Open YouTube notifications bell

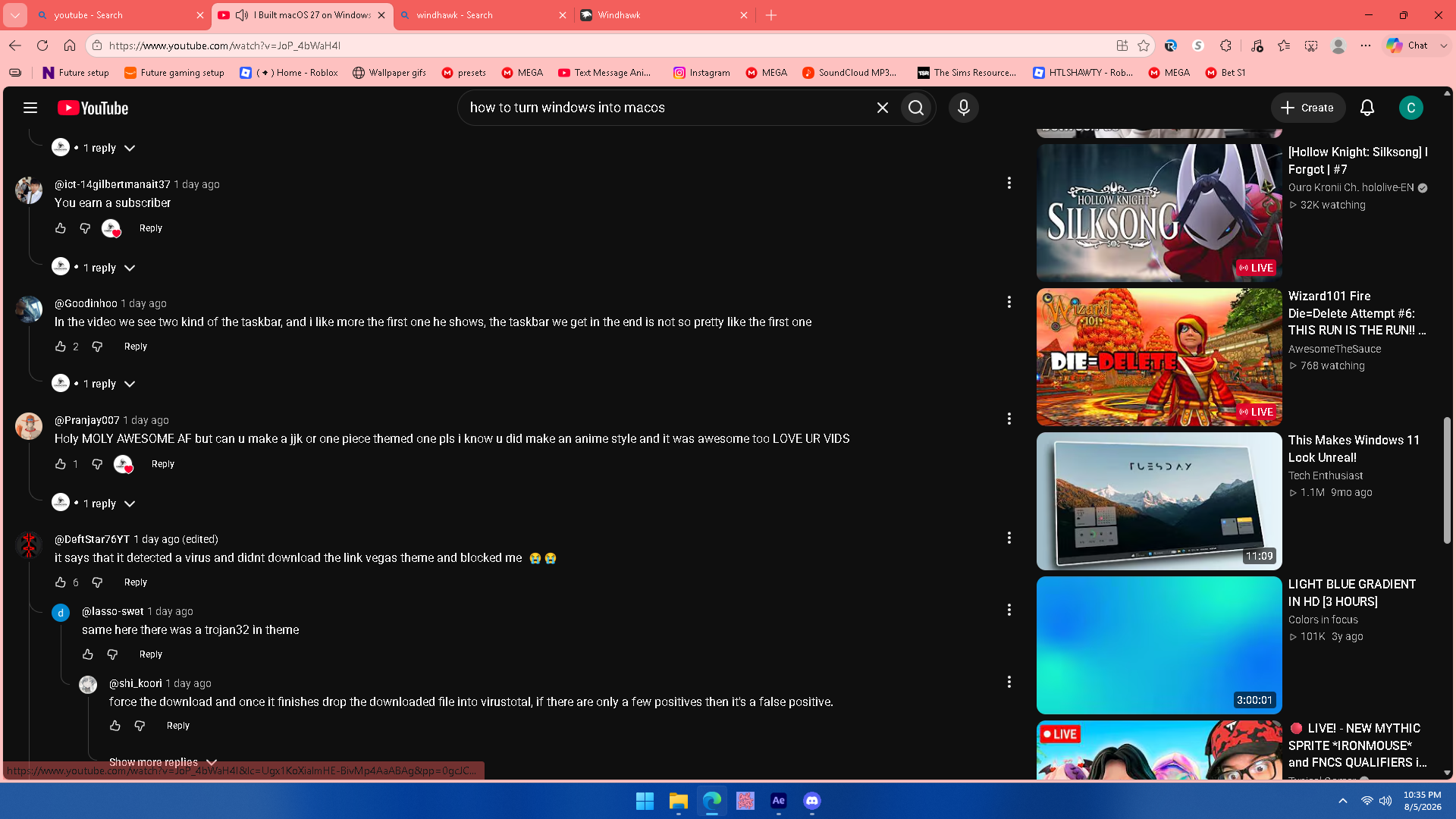coord(1367,108)
